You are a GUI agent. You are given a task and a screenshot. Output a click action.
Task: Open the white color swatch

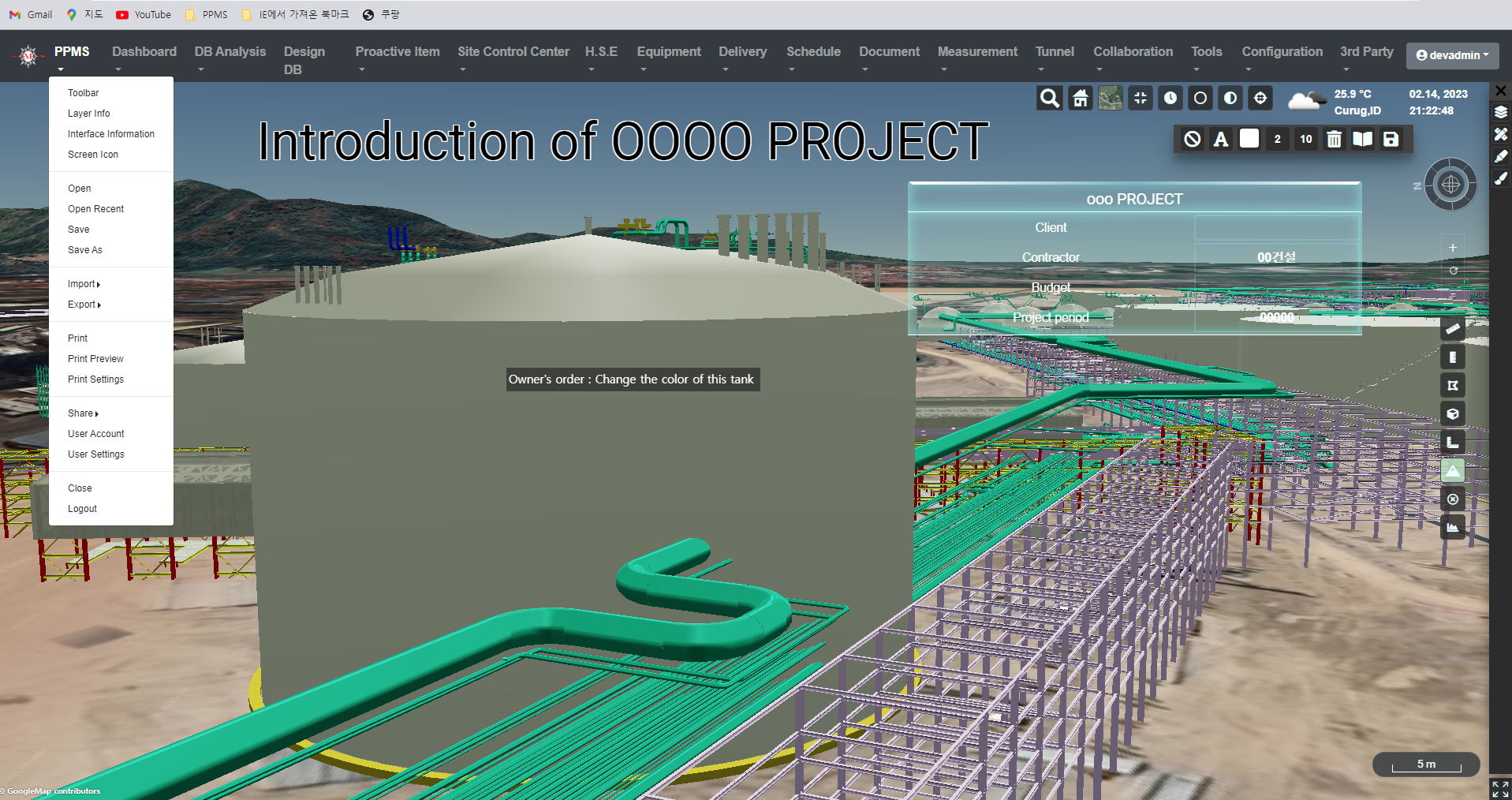point(1249,139)
